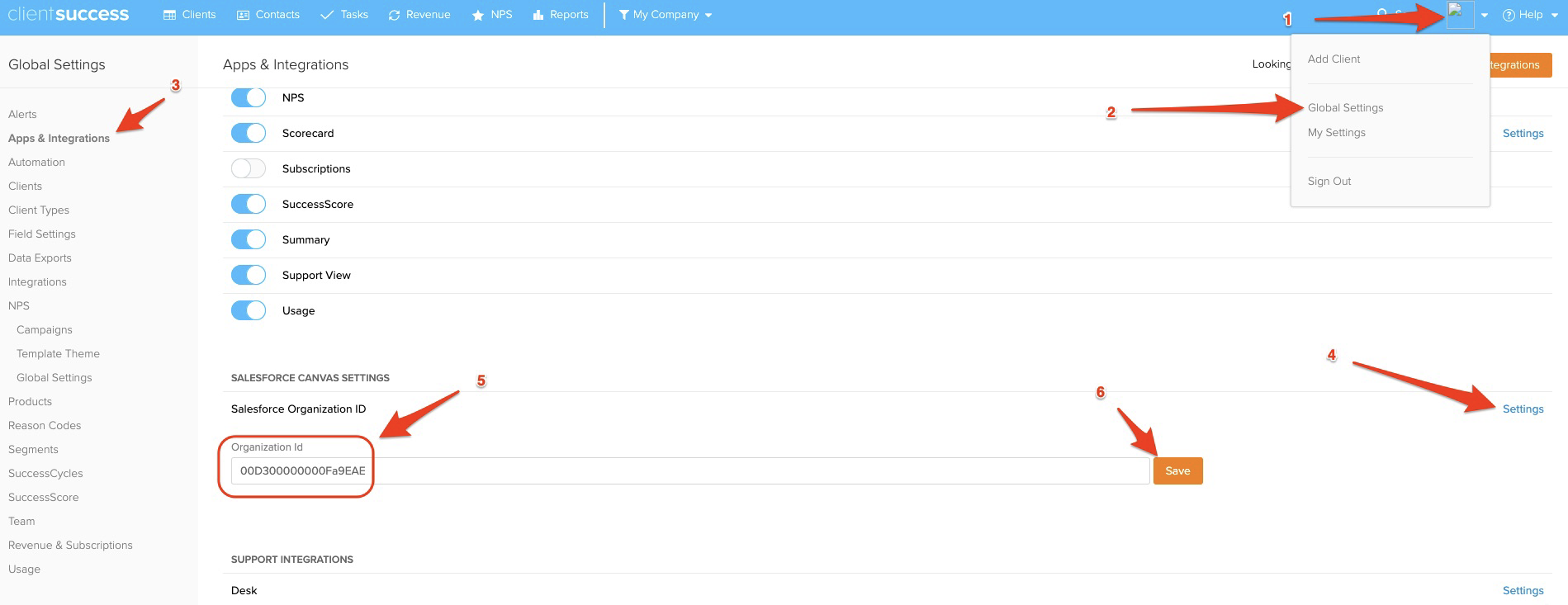Open Team in the sidebar

(x=21, y=521)
